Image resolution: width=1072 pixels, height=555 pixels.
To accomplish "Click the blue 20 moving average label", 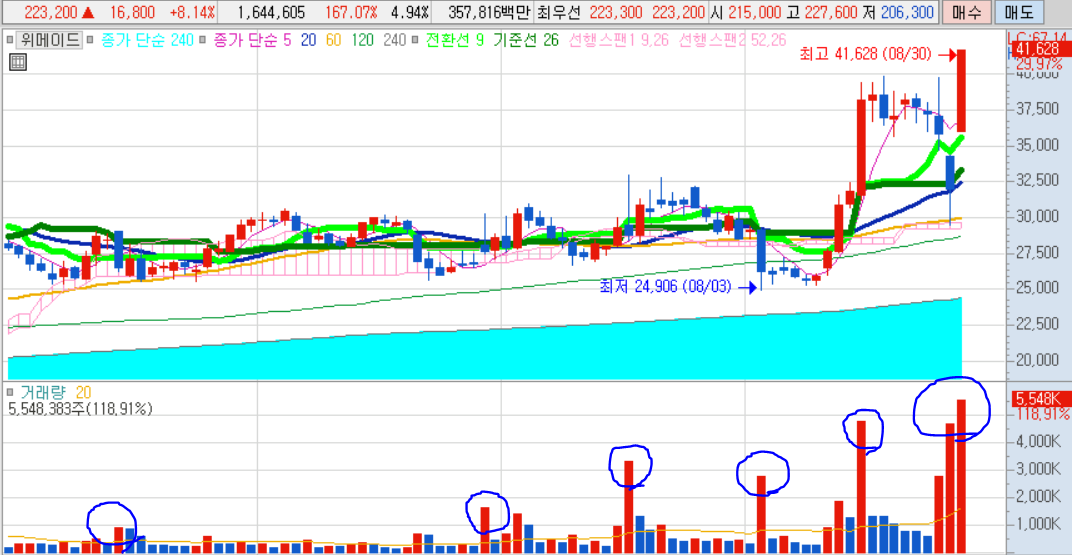I will [308, 41].
